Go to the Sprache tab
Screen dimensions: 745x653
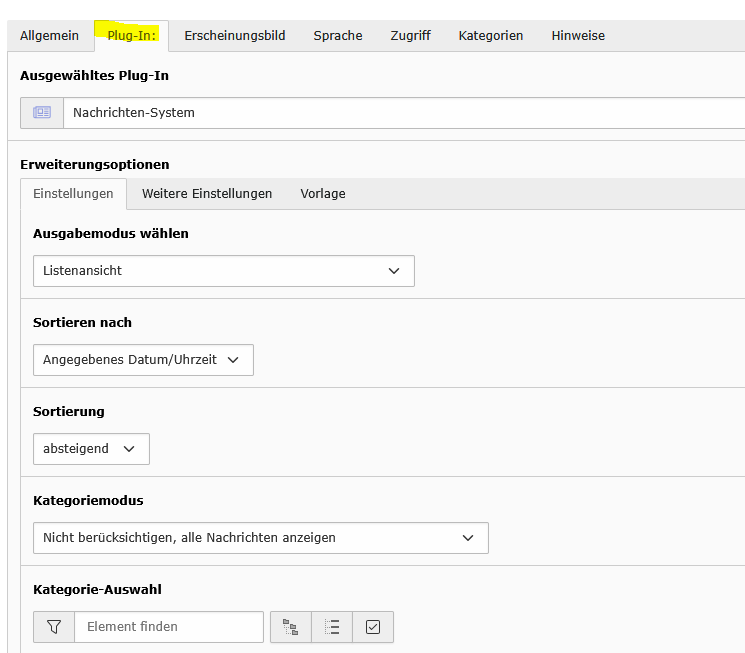click(338, 36)
